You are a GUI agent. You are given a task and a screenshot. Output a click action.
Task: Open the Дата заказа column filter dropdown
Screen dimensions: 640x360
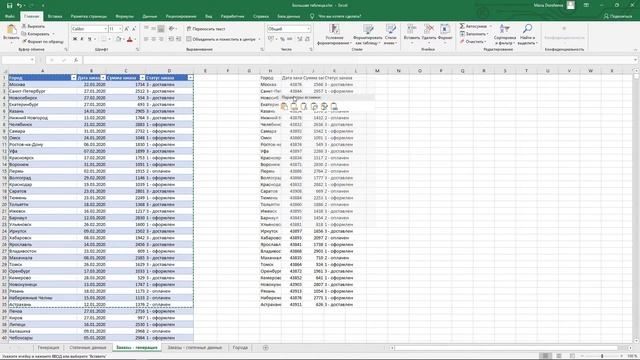pyautogui.click(x=103, y=78)
